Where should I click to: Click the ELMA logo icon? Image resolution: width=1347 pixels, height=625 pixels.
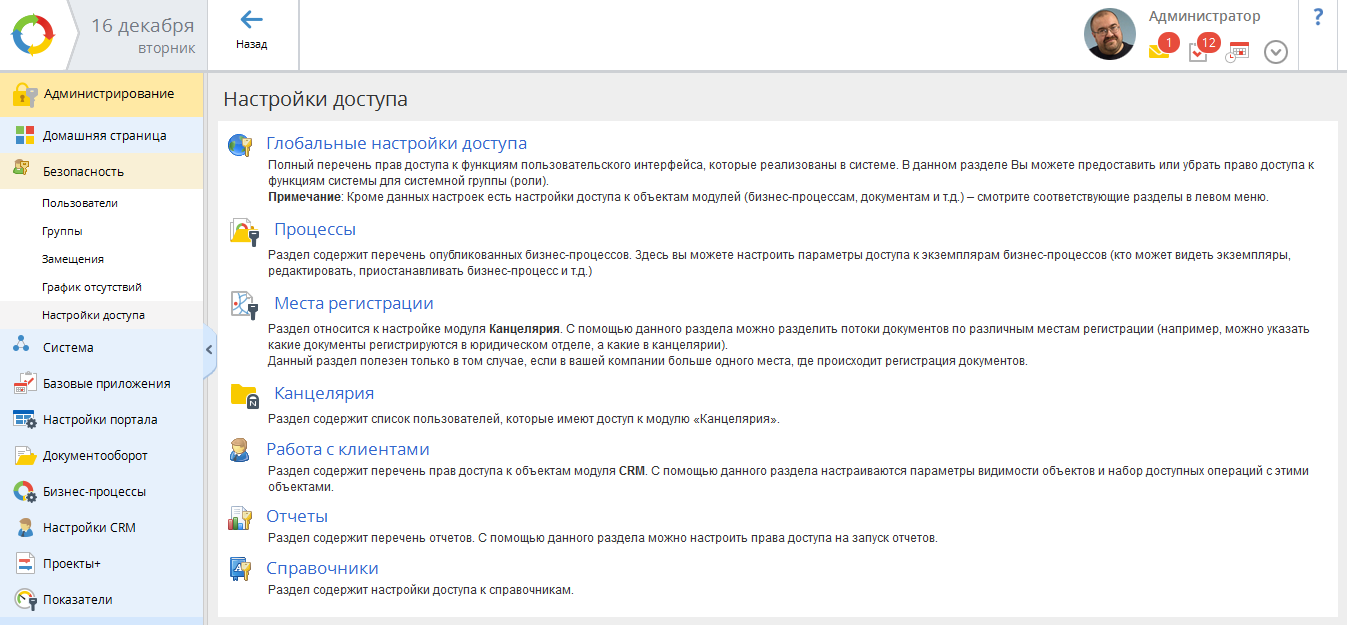[34, 36]
